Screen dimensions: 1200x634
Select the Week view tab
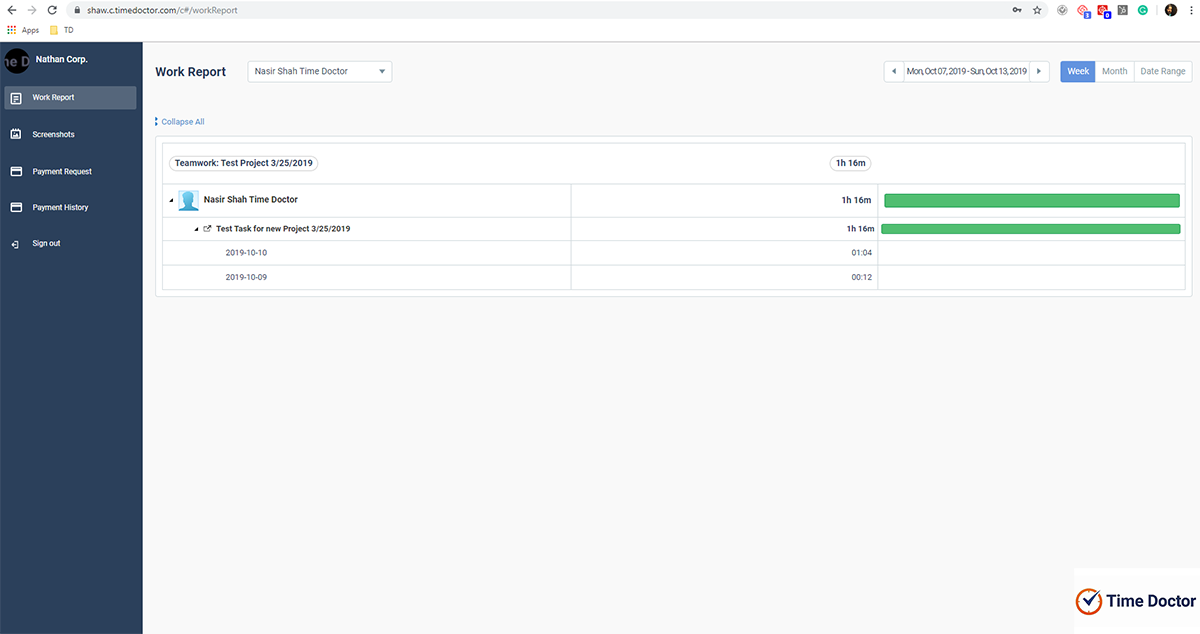coord(1078,72)
